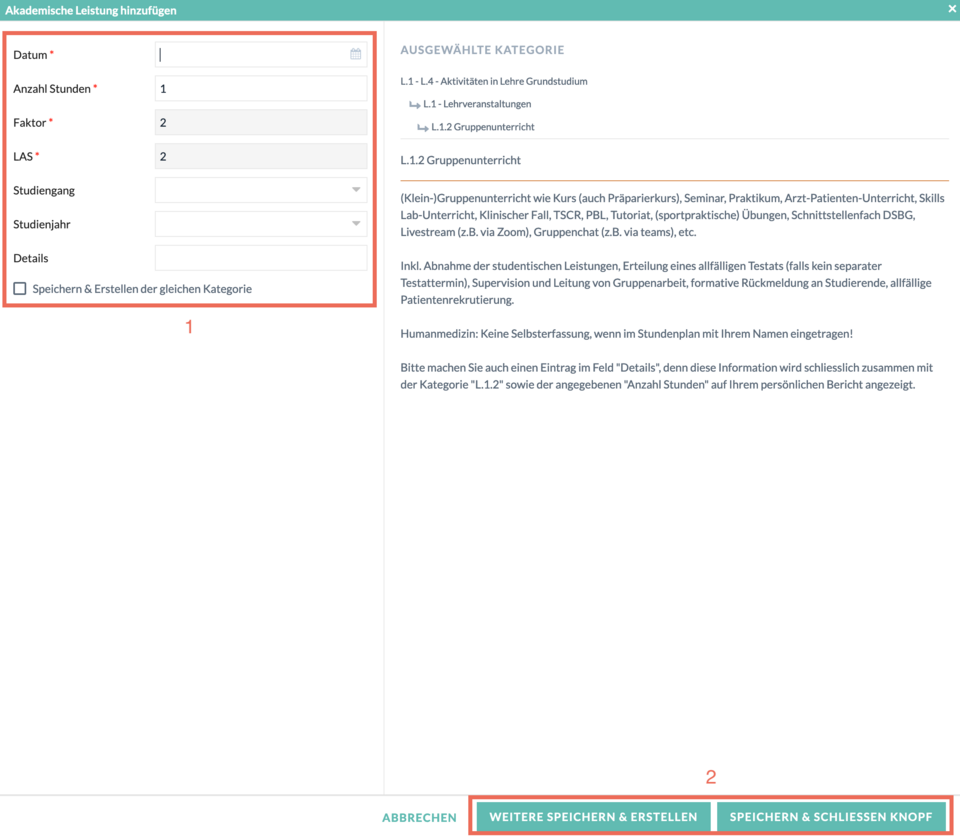Enable Speichern & Erstellen der gleichen Kategorie
Image resolution: width=960 pixels, height=836 pixels.
[20, 288]
